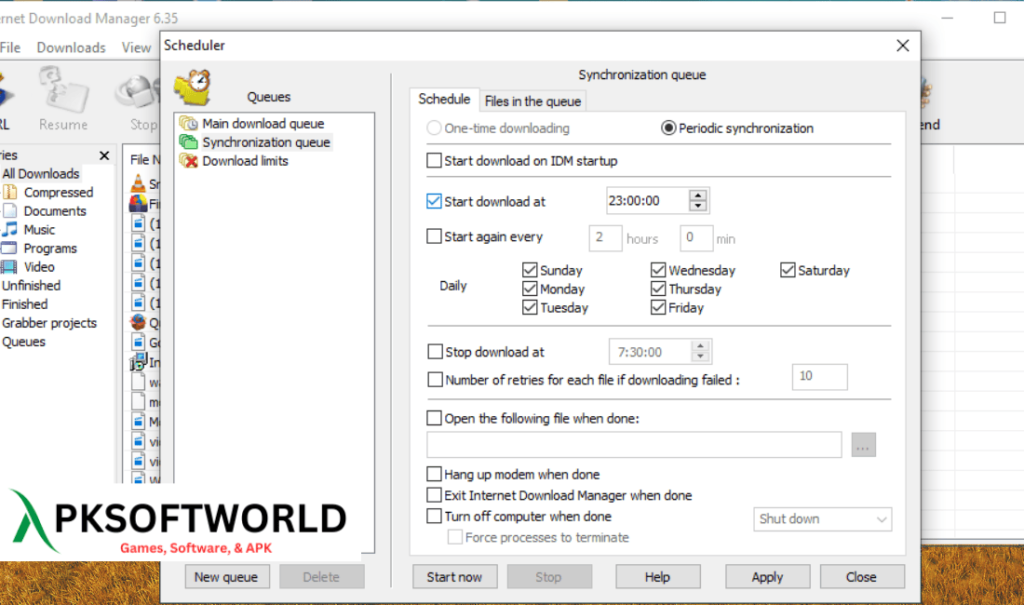Uncheck Monday checkbox
Screen dimensions: 1024x605
pyautogui.click(x=530, y=288)
